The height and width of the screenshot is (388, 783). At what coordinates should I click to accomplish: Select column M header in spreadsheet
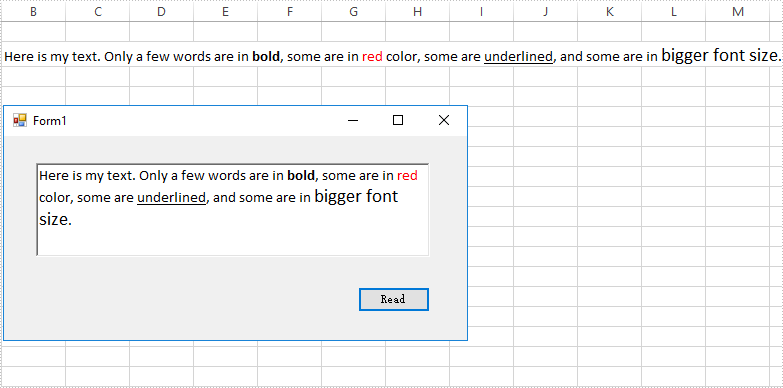(738, 11)
